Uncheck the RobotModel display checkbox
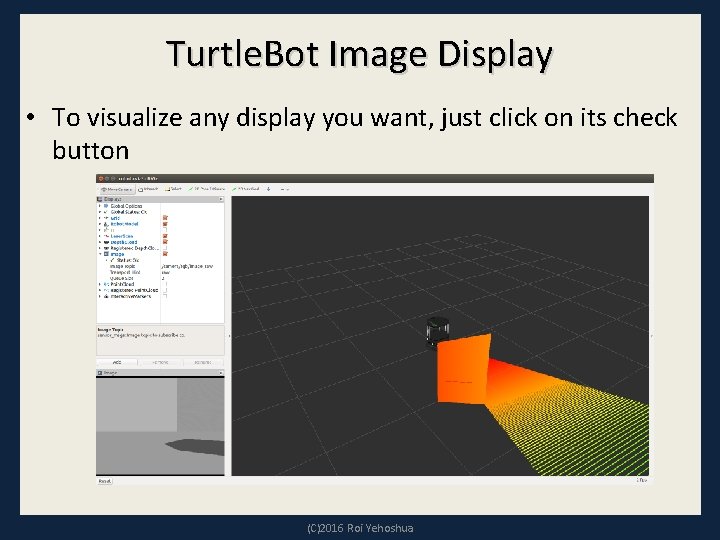720x540 pixels. 165,224
